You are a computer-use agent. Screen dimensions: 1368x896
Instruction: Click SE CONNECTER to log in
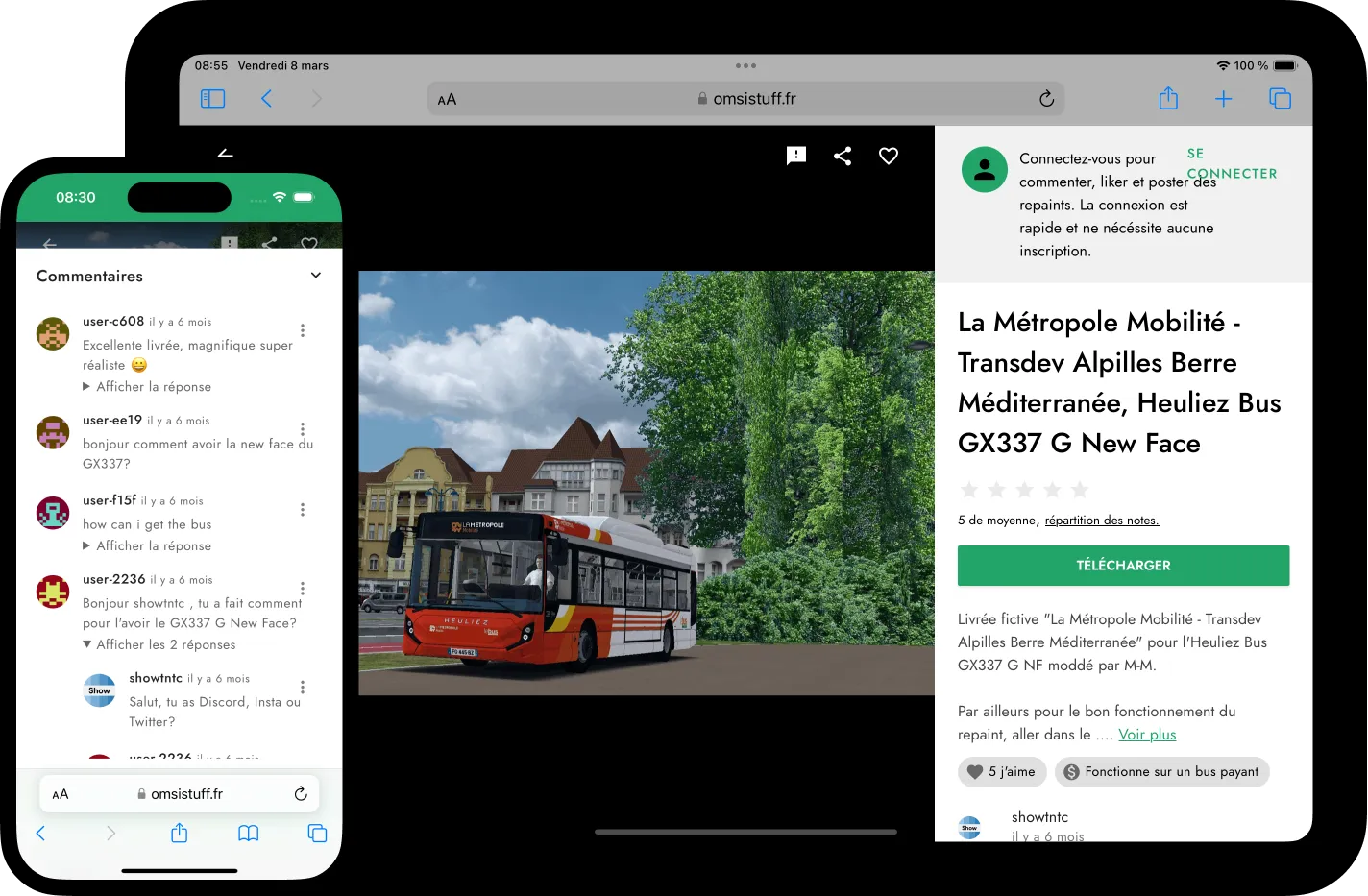(x=1232, y=163)
